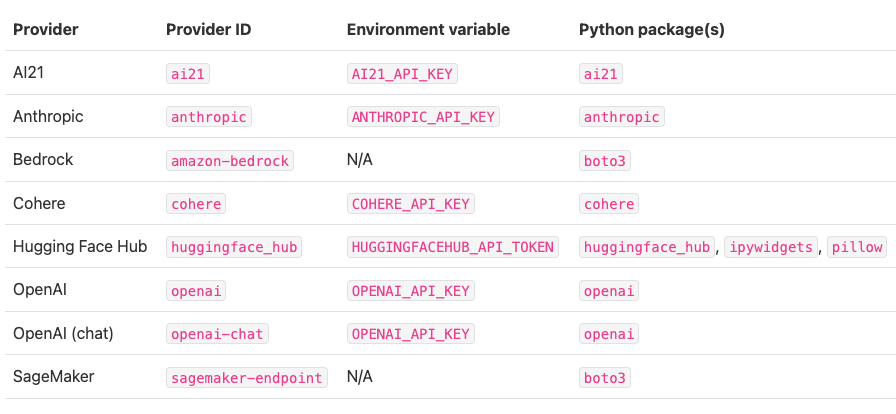Click the COHERE_API_KEY variable
896x414 pixels.
(x=410, y=204)
